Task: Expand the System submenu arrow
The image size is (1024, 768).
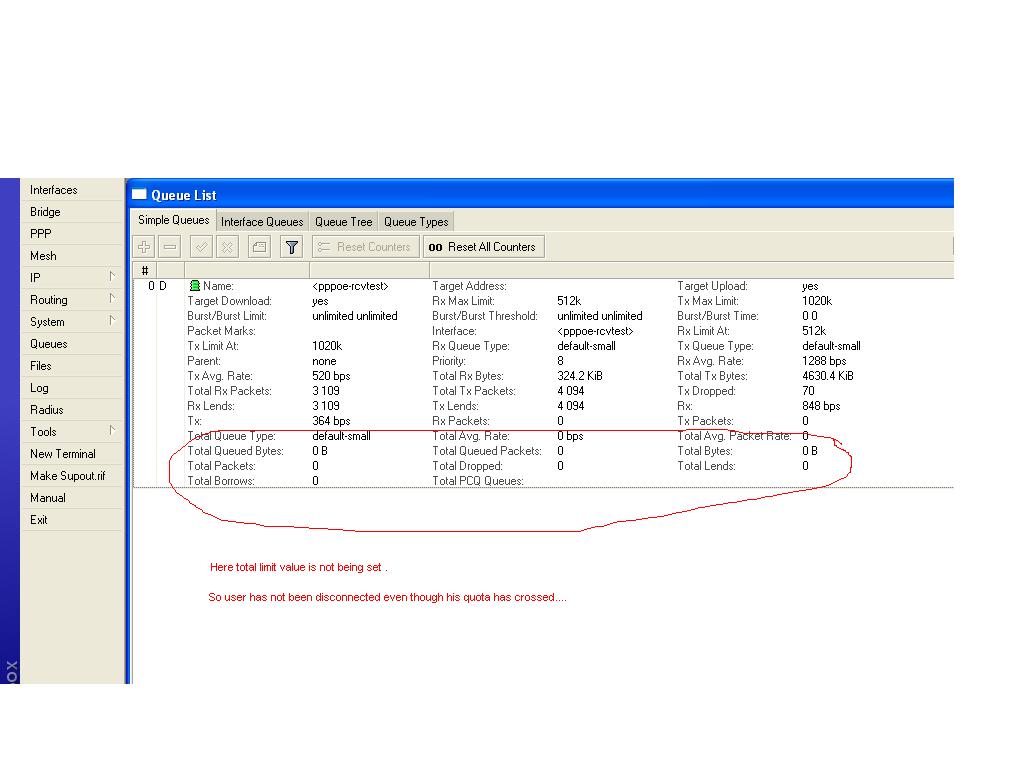Action: (x=112, y=321)
